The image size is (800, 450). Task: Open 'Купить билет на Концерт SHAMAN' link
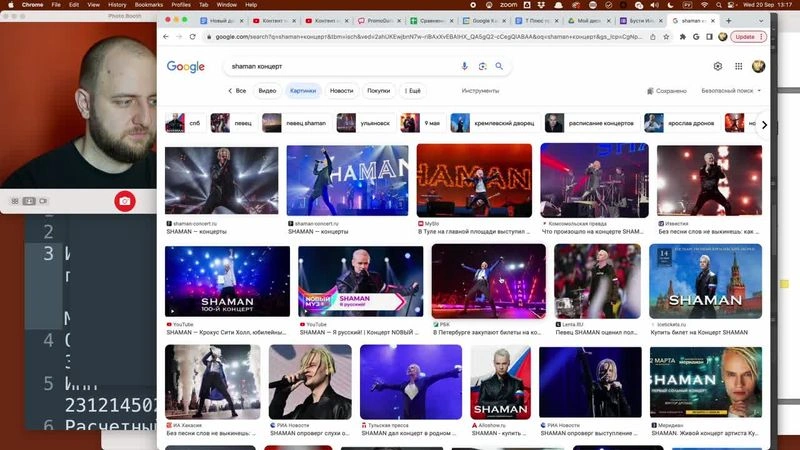click(x=699, y=333)
